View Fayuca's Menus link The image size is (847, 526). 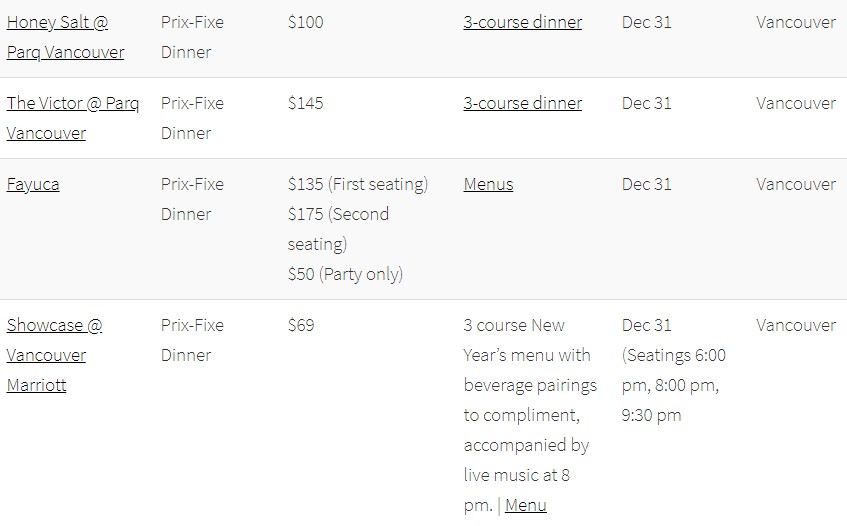tap(488, 184)
